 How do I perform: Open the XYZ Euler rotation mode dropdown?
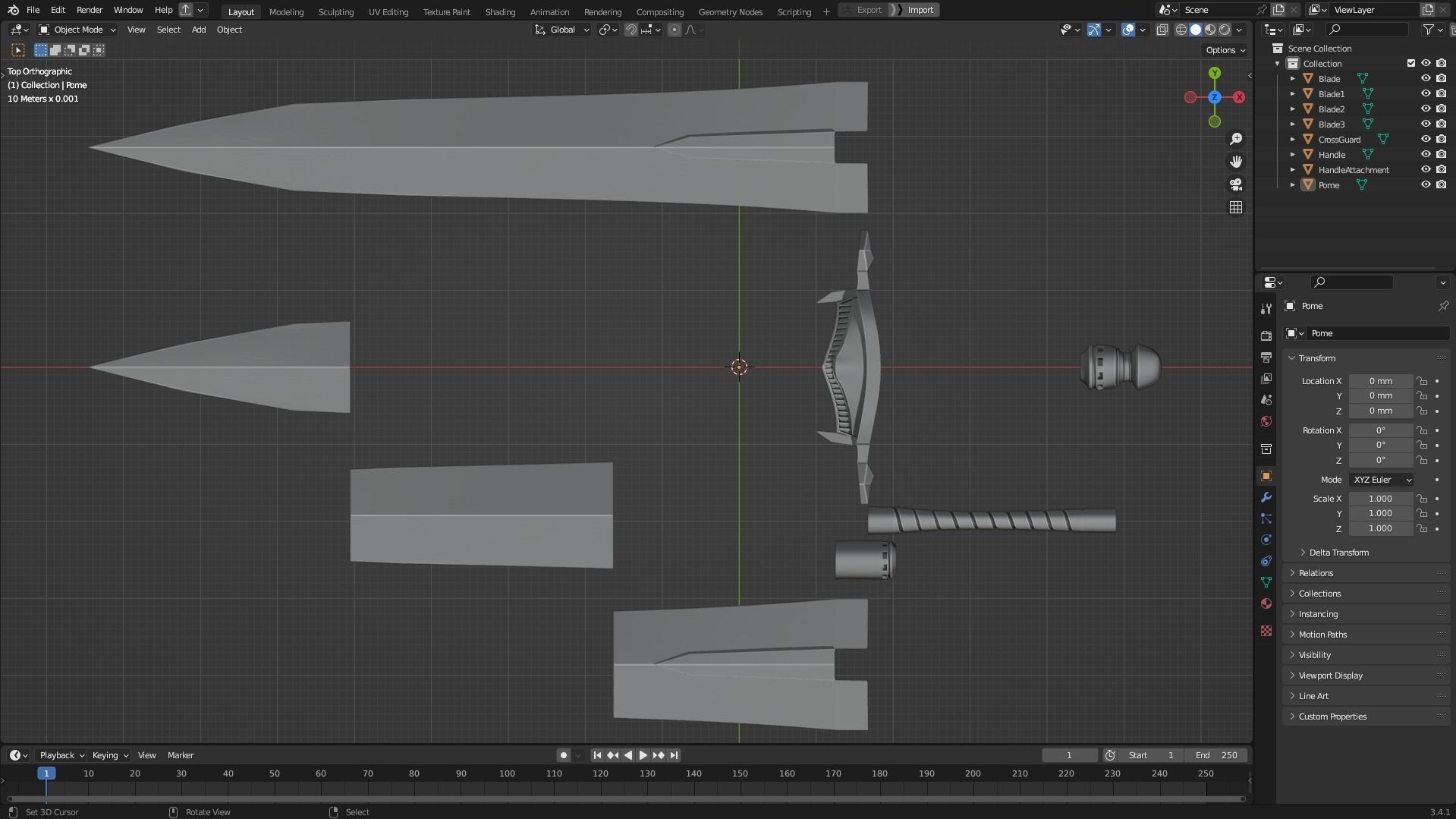[1381, 480]
